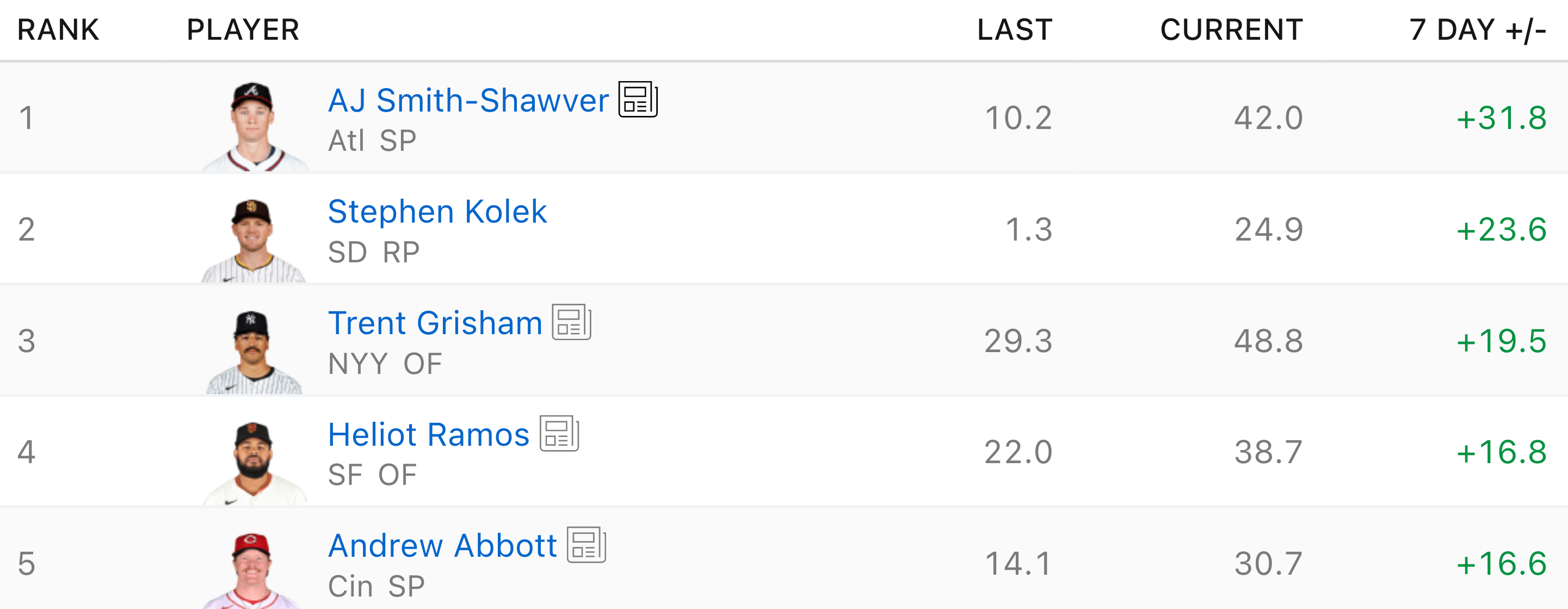
Task: Click Stephen Kolek headshot photo
Action: coord(253,240)
